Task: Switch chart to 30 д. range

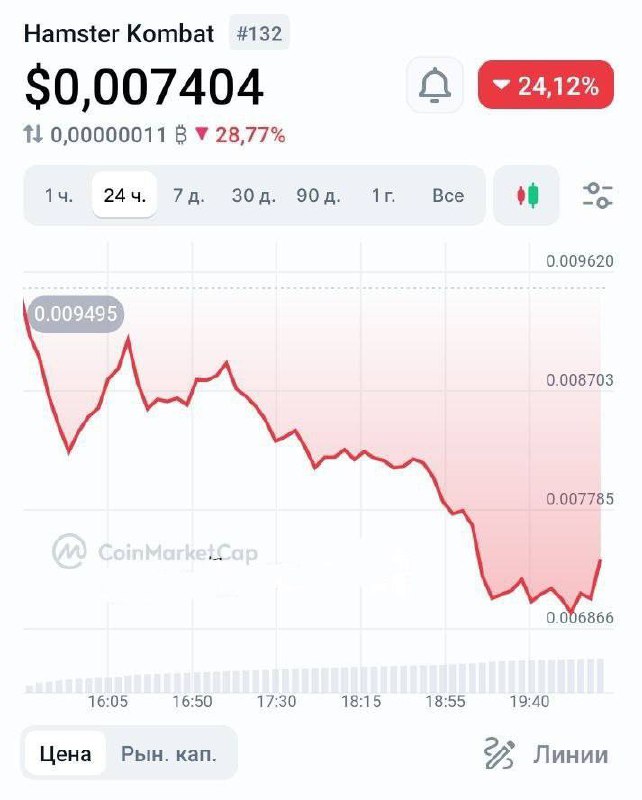Action: pyautogui.click(x=254, y=195)
